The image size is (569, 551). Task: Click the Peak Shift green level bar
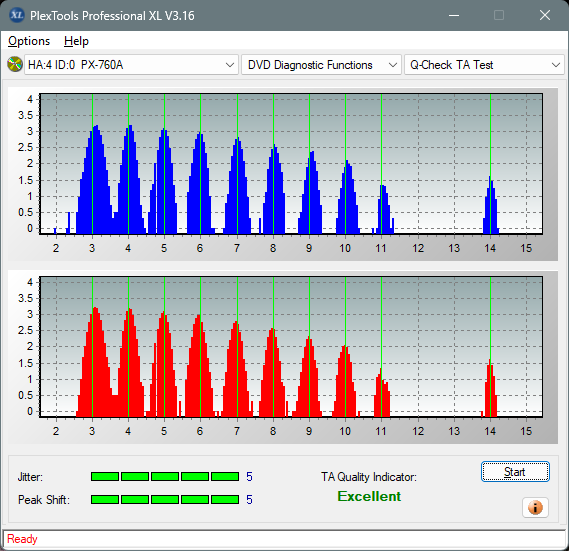(x=165, y=499)
